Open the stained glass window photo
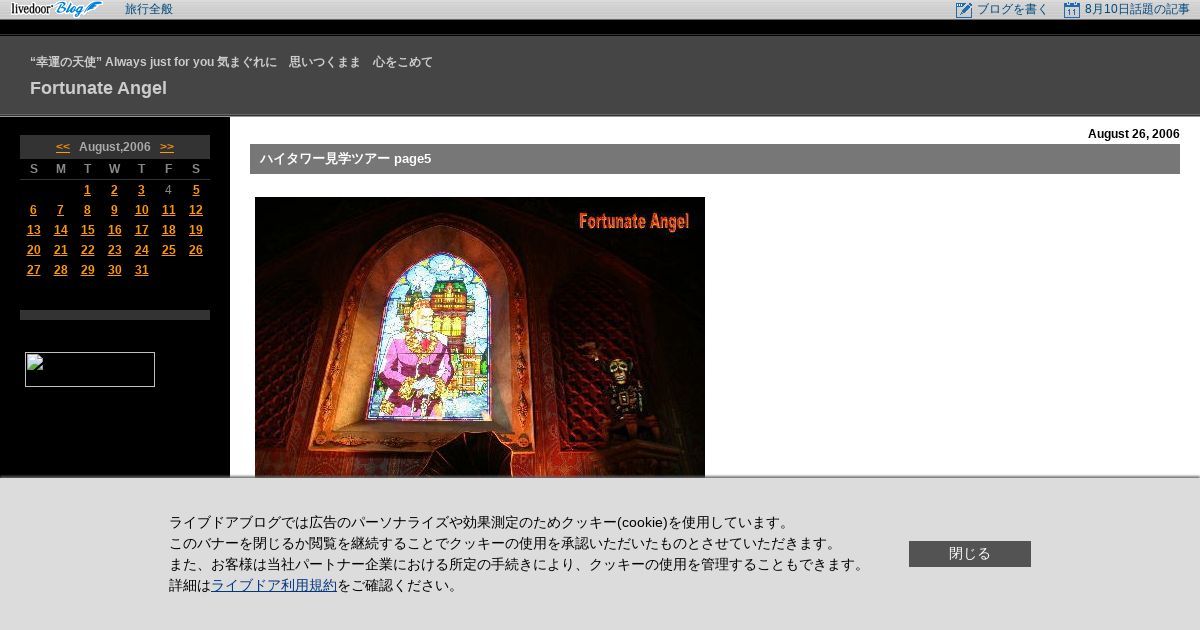Screen dimensions: 1200x630 480,337
